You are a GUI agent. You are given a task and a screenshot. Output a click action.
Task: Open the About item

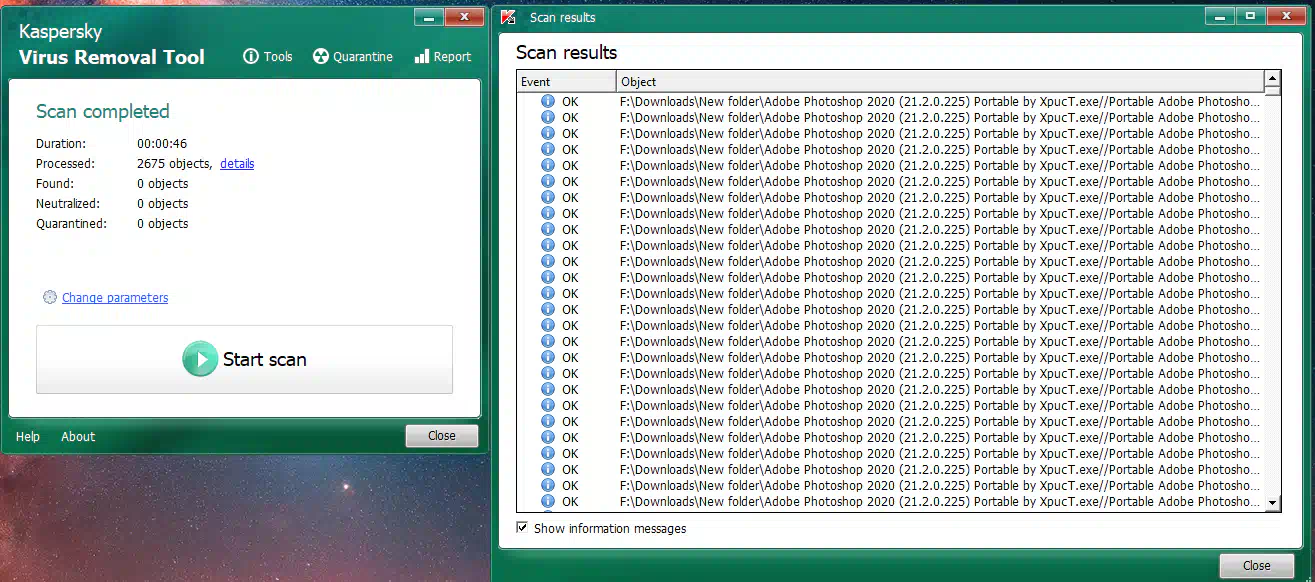78,436
